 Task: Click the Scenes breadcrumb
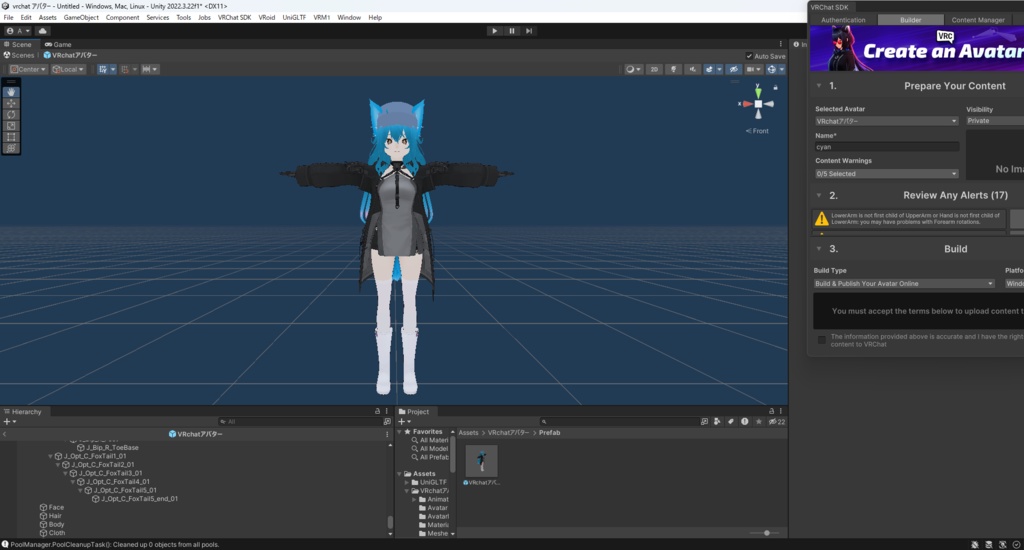(x=19, y=56)
